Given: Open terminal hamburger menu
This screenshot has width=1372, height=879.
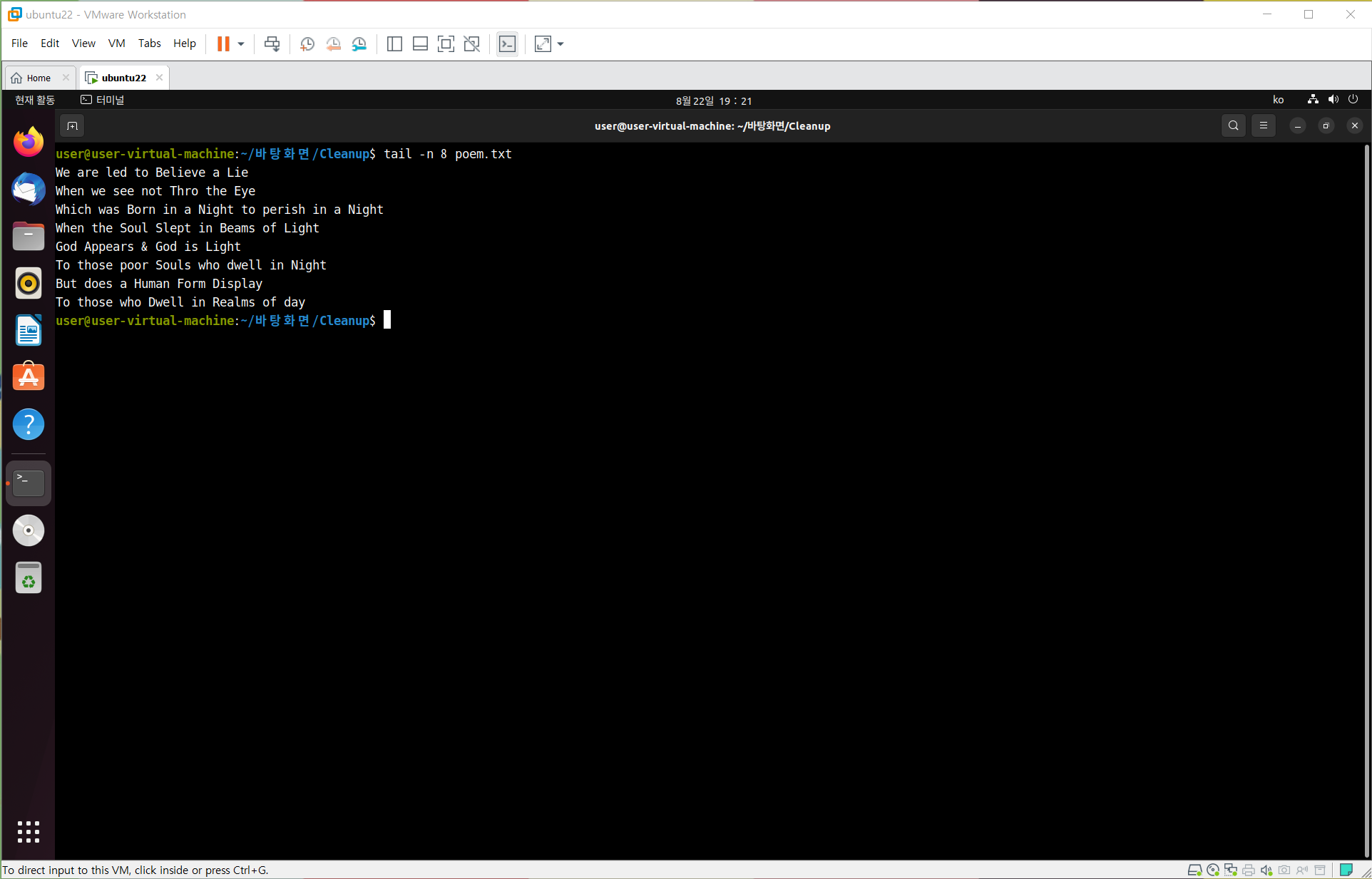Looking at the screenshot, I should pos(1263,126).
